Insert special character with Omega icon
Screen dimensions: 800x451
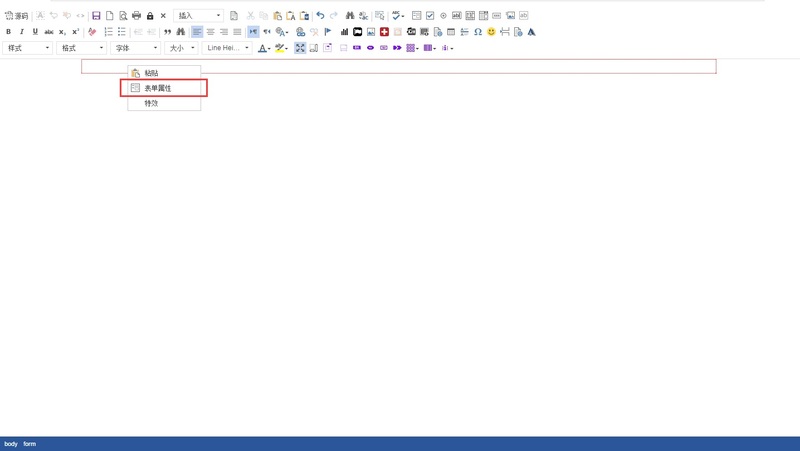pyautogui.click(x=478, y=32)
